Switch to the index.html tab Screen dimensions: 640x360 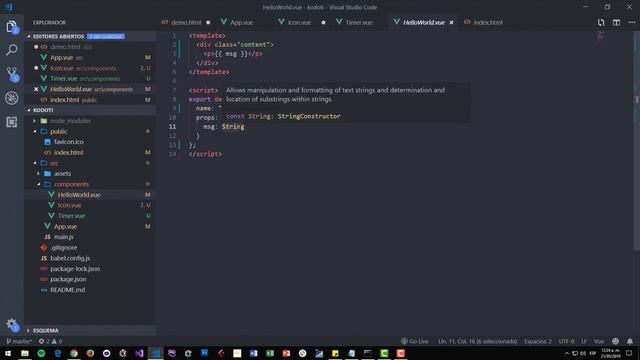point(488,22)
